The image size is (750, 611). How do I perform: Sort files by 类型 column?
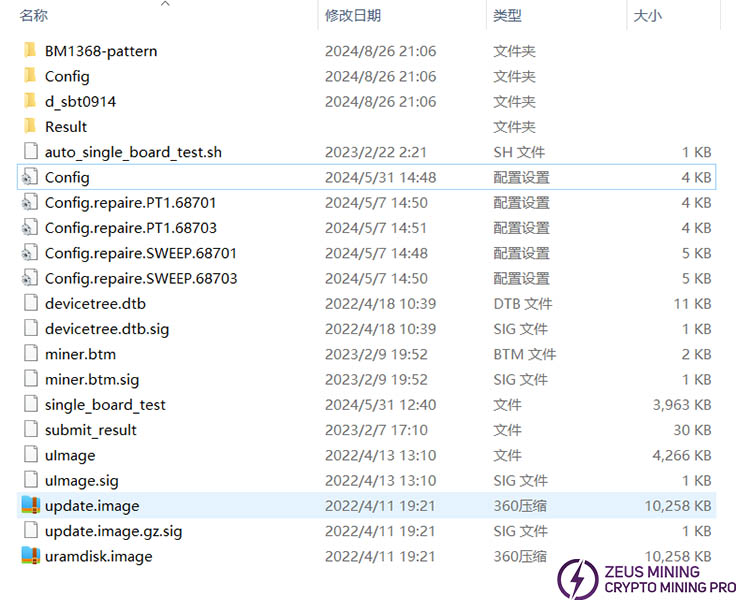pos(507,16)
